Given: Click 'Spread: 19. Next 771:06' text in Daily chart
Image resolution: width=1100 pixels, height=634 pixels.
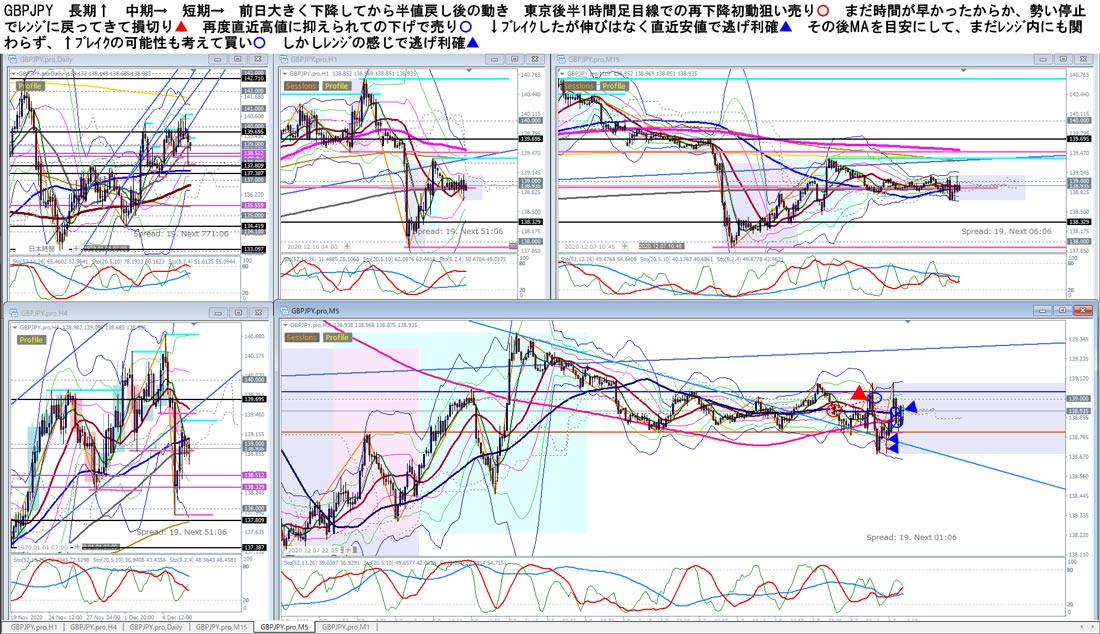Looking at the screenshot, I should tap(181, 233).
